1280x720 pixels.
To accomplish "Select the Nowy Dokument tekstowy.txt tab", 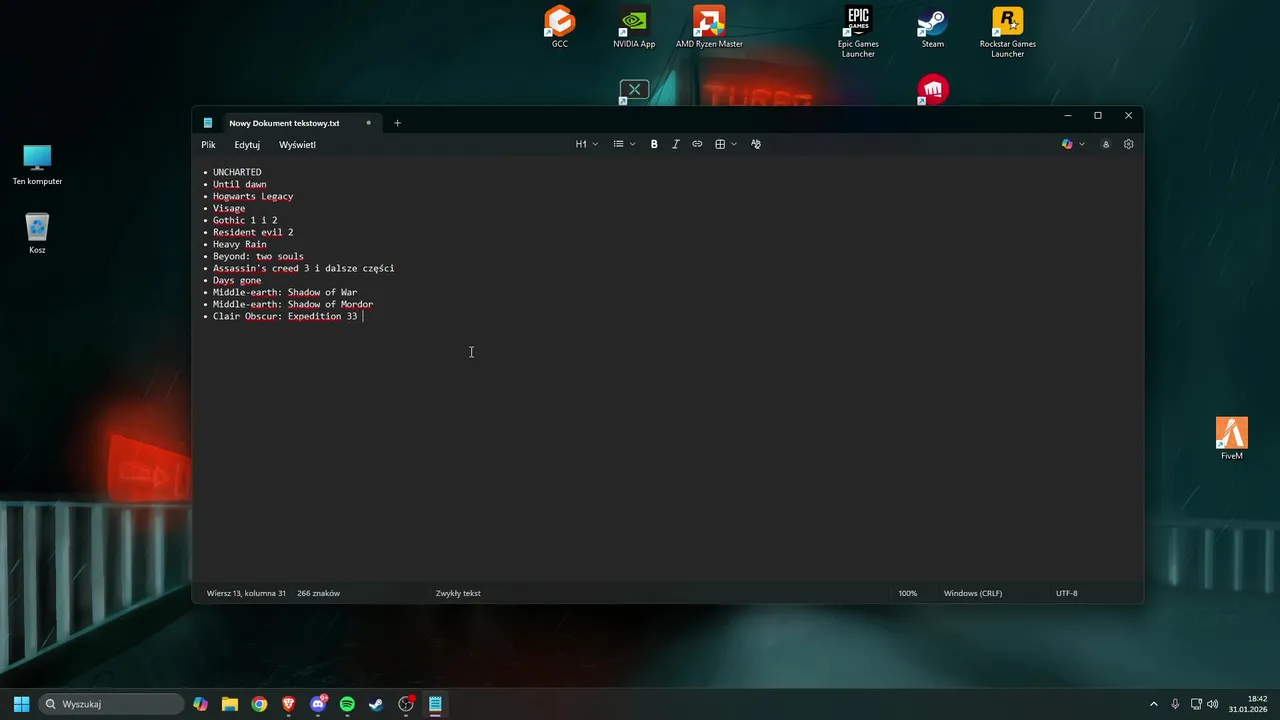I will (x=284, y=123).
